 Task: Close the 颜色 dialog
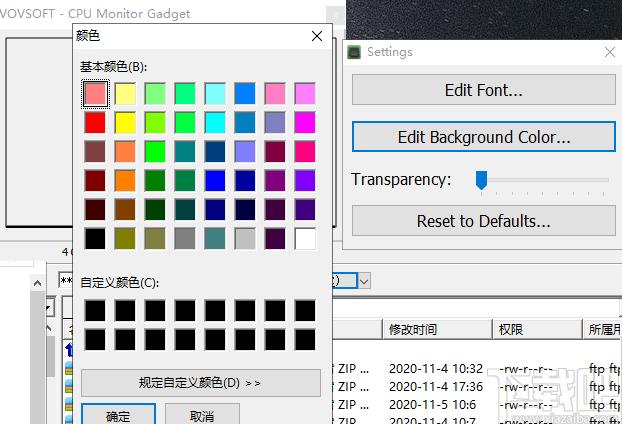[x=317, y=36]
